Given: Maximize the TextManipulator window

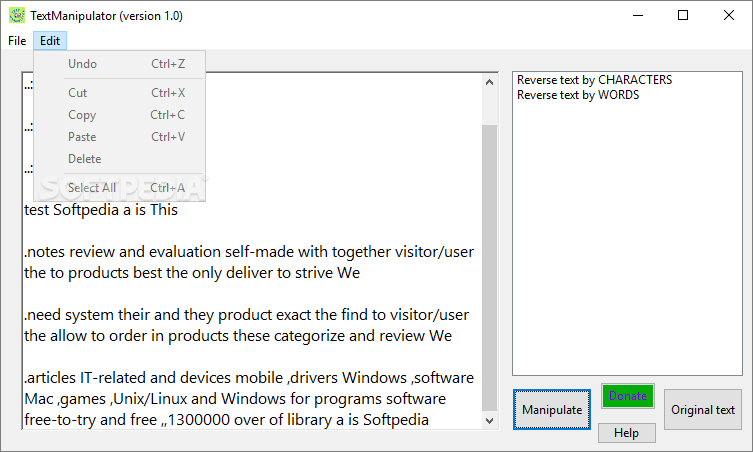Looking at the screenshot, I should pyautogui.click(x=683, y=15).
